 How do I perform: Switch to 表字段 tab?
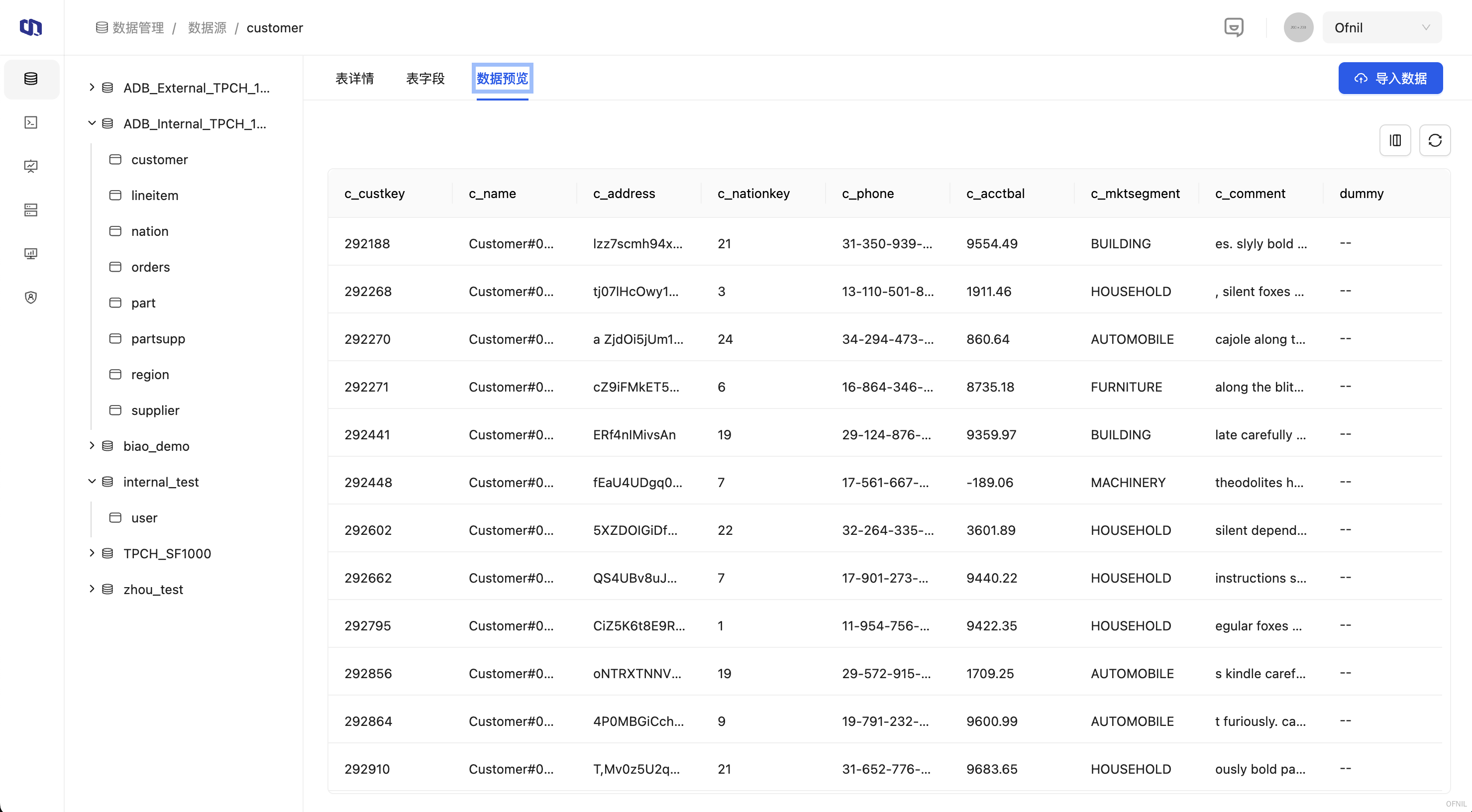[x=425, y=78]
